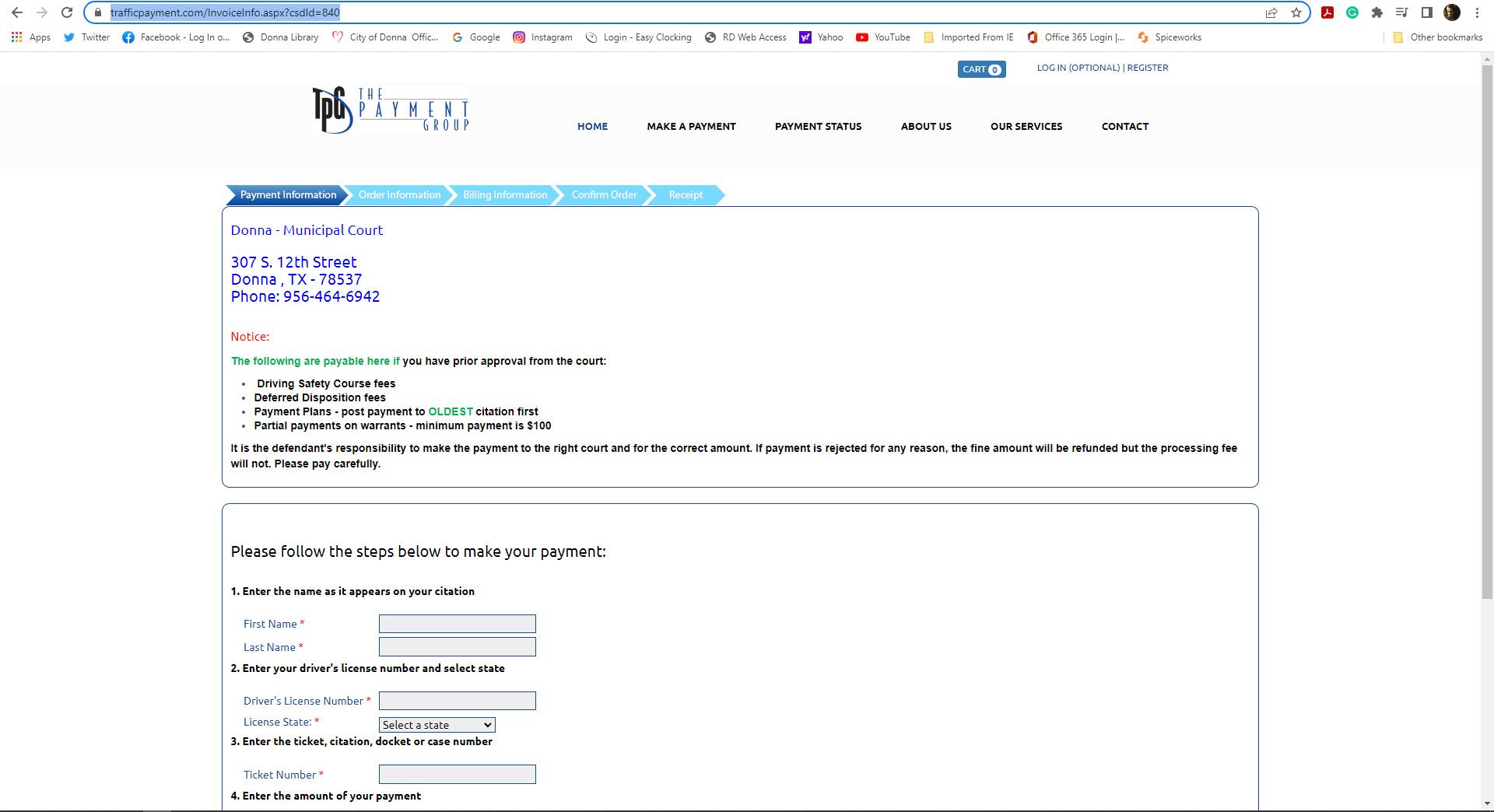
Task: Open the MAKE A PAYMENT menu
Action: coord(691,126)
